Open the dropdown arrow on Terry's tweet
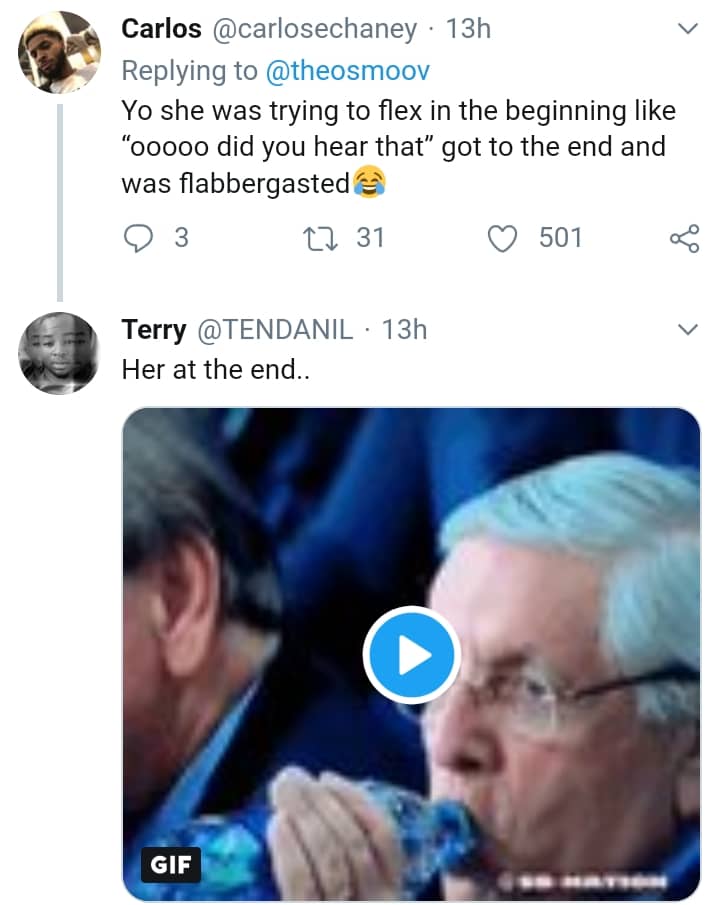This screenshot has width=720, height=905. pyautogui.click(x=687, y=329)
